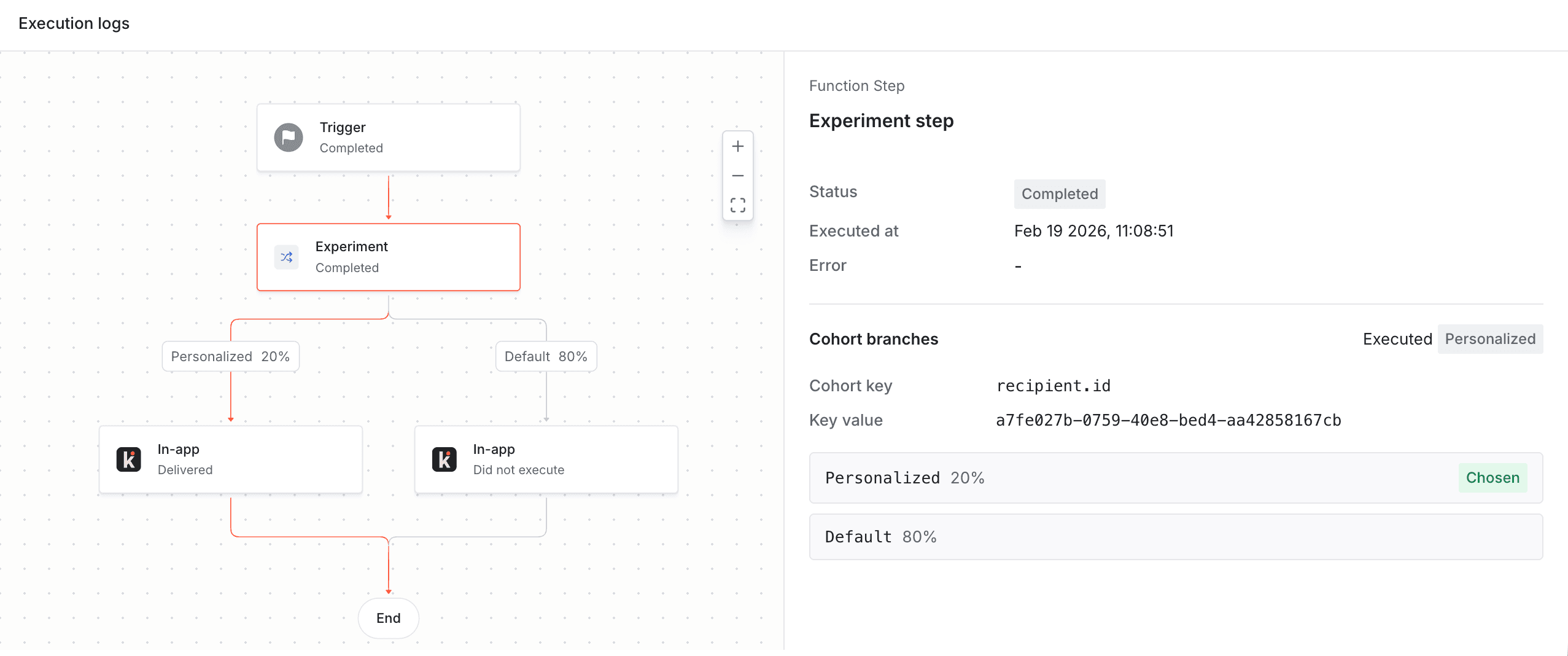The width and height of the screenshot is (1568, 656).
Task: Expand the Personalized 20% branch label
Action: tap(230, 356)
